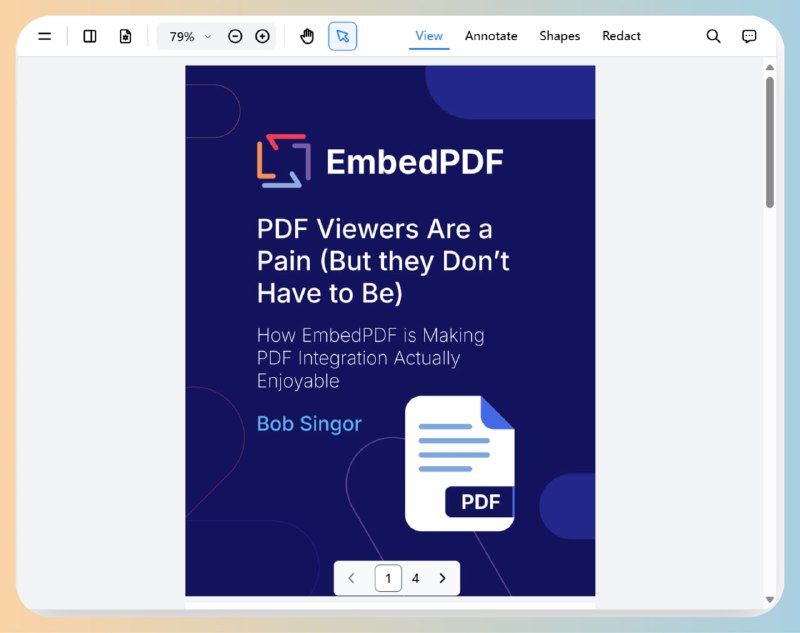Click the scrollbar down arrow

(770, 600)
